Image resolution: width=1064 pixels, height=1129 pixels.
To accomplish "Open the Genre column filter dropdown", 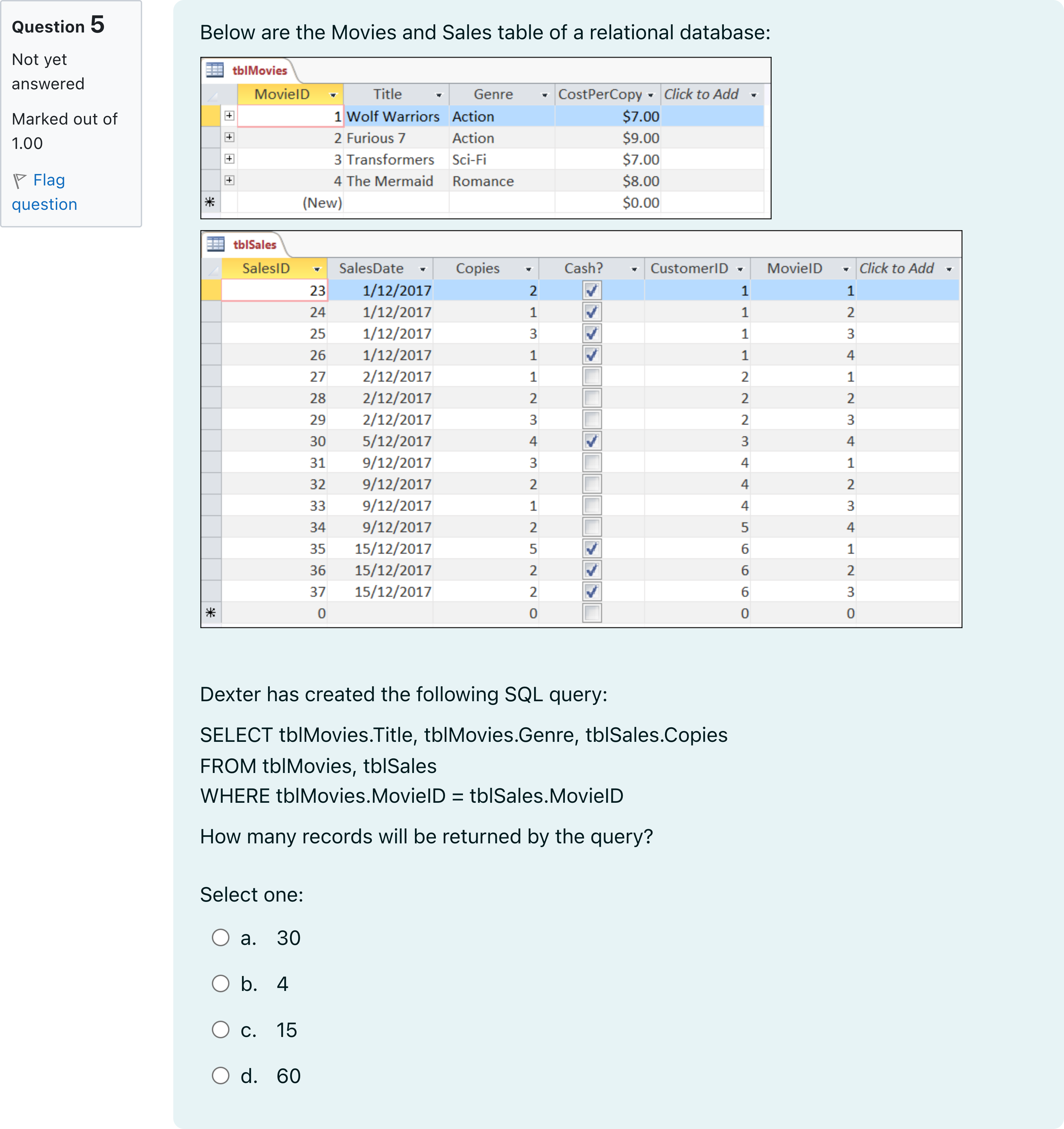I will [x=545, y=95].
